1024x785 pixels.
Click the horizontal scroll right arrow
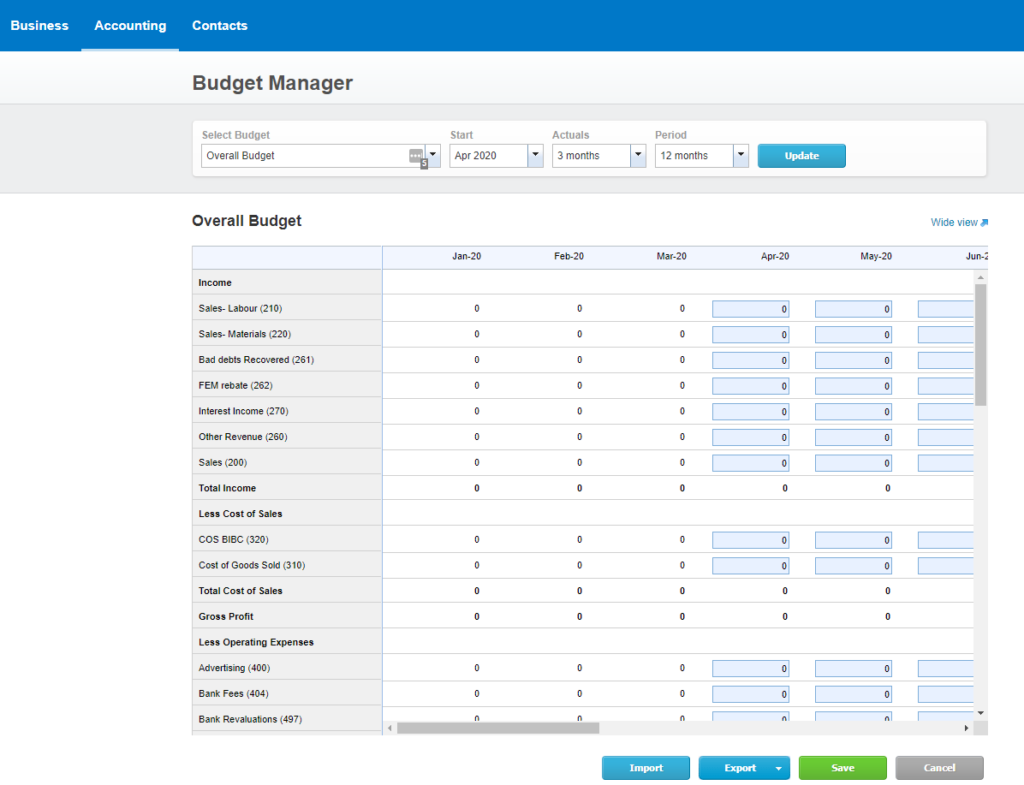coord(966,728)
